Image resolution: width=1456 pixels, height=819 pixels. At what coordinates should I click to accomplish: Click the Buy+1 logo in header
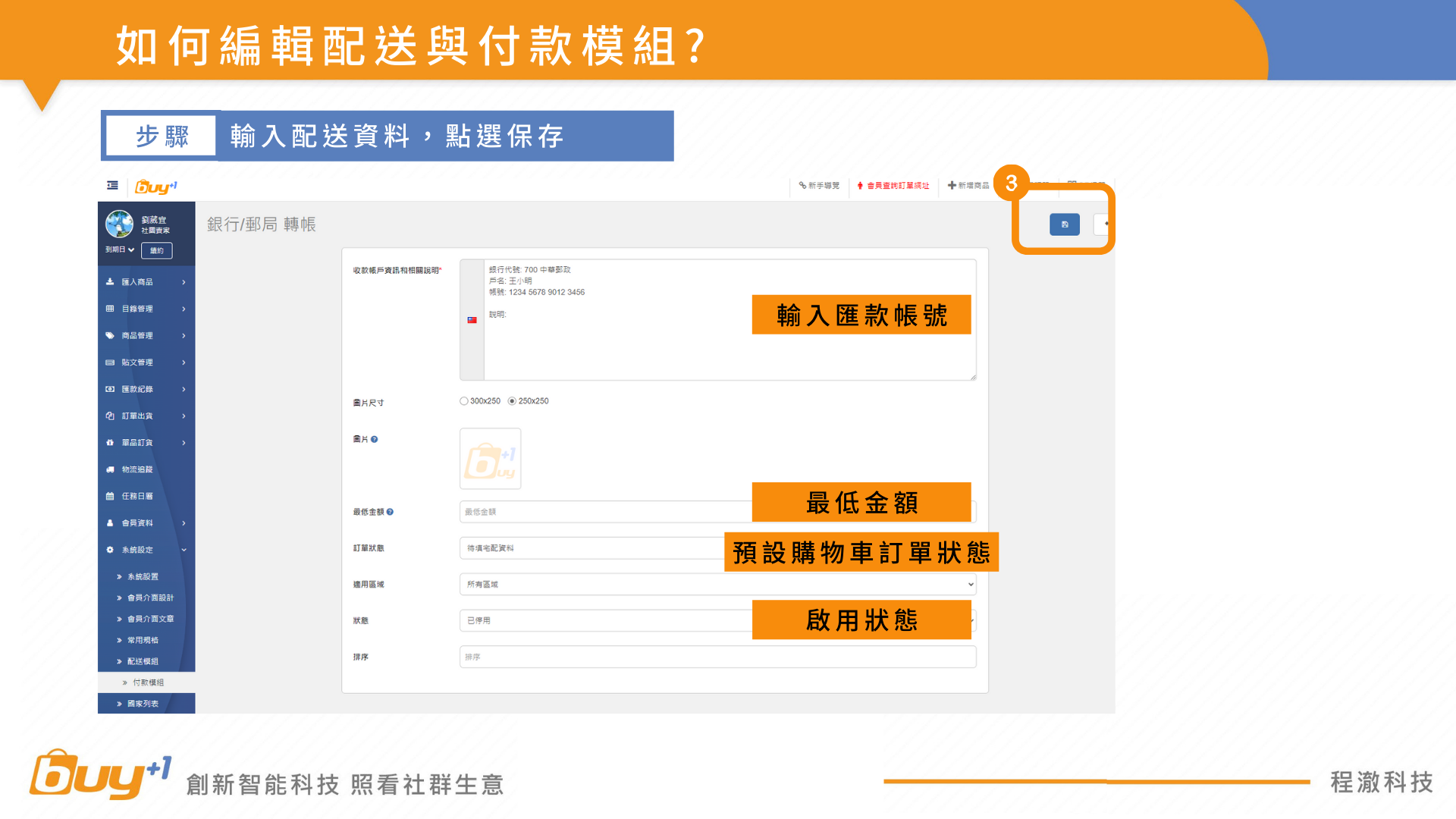(155, 187)
